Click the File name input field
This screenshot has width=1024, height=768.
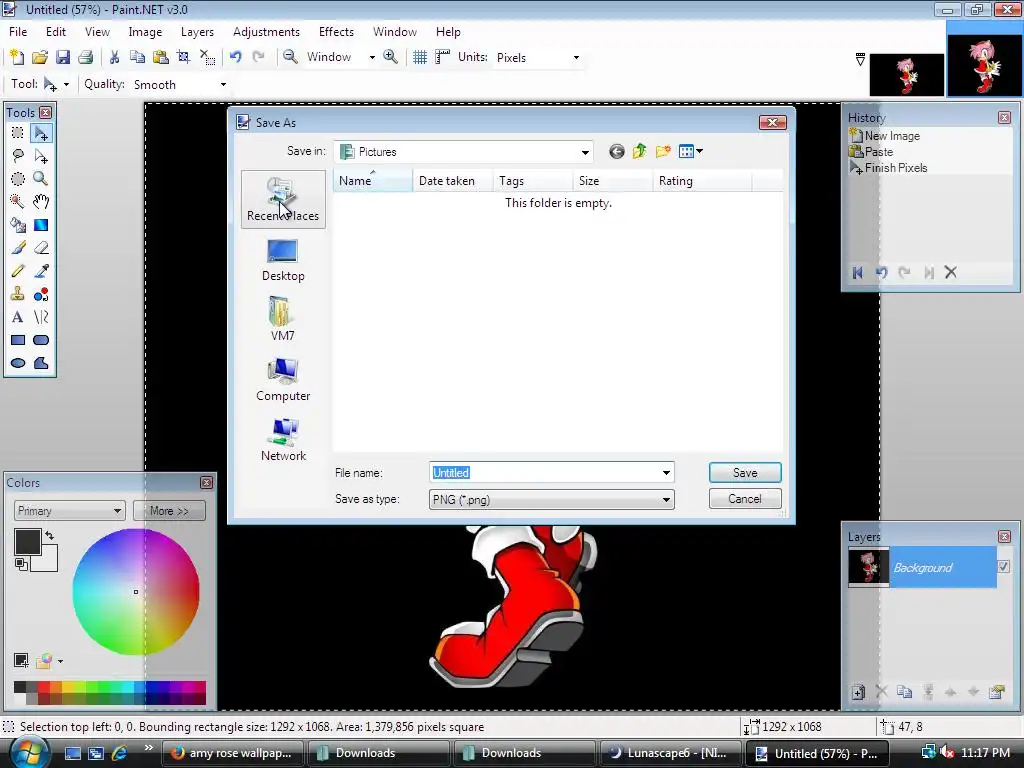coord(544,473)
